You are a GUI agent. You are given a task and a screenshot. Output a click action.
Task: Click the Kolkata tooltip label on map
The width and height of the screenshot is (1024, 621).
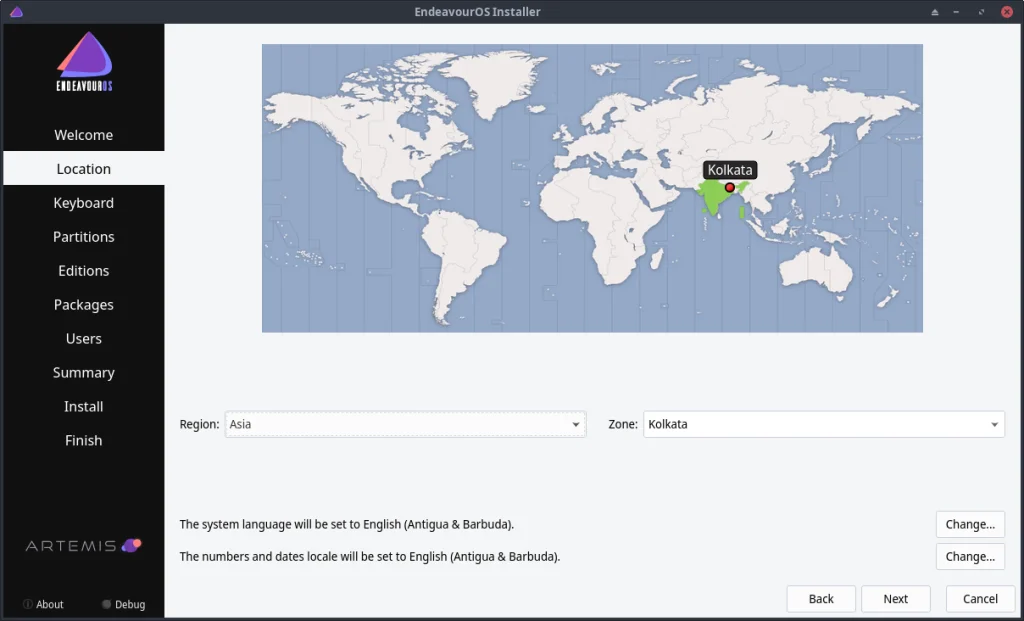(x=730, y=170)
